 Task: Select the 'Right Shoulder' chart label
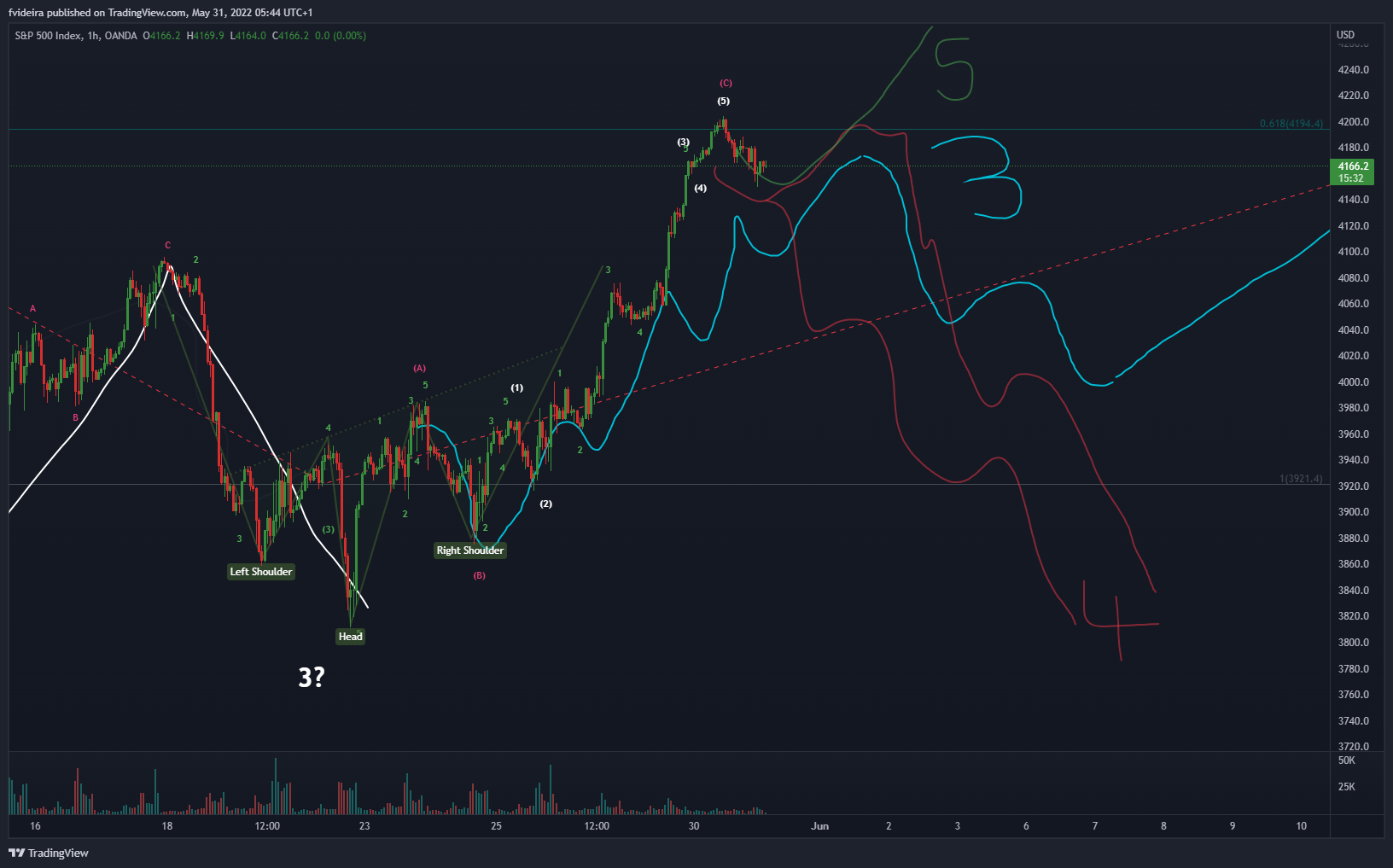click(x=470, y=551)
